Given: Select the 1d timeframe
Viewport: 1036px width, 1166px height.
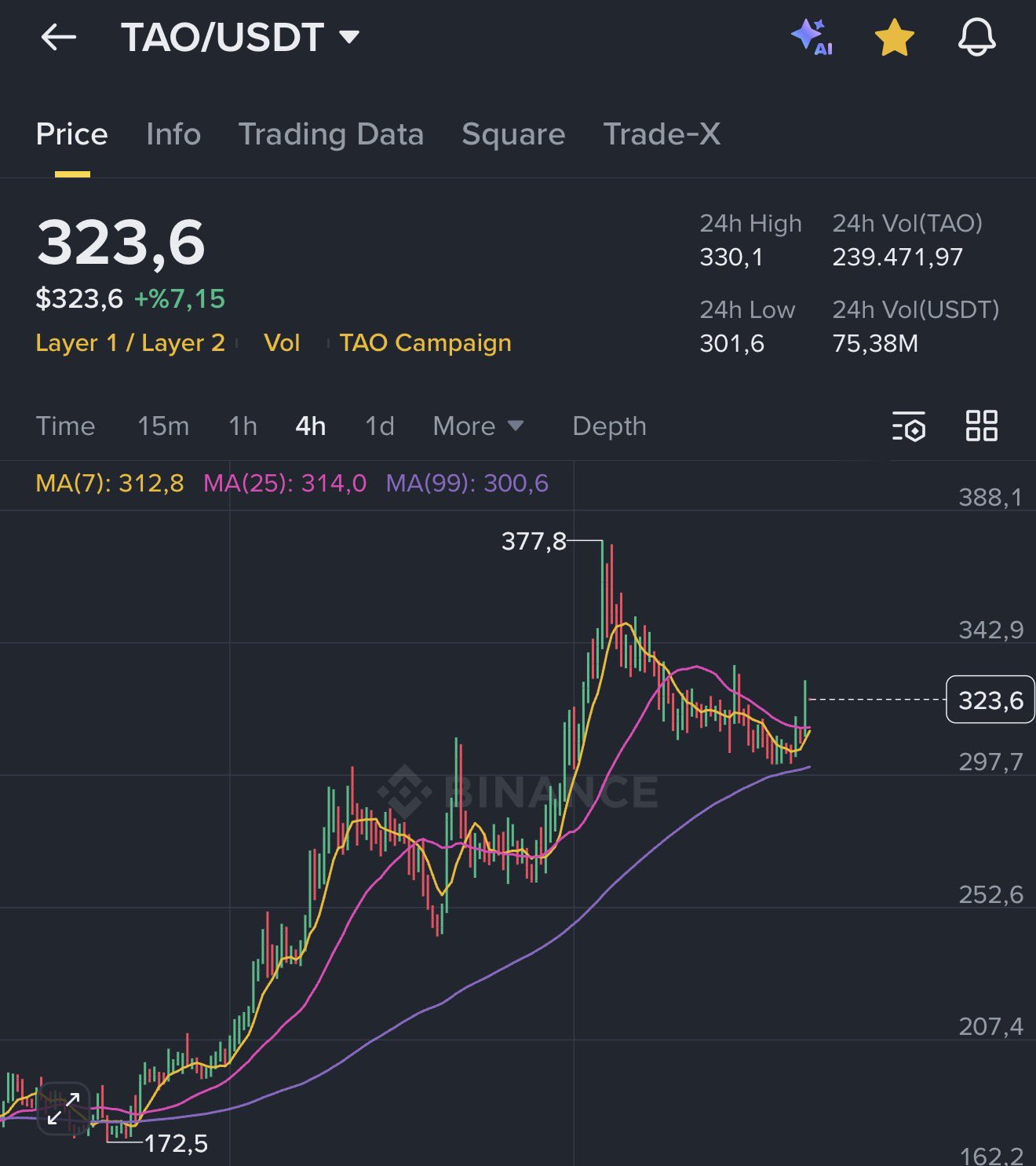Looking at the screenshot, I should point(380,426).
